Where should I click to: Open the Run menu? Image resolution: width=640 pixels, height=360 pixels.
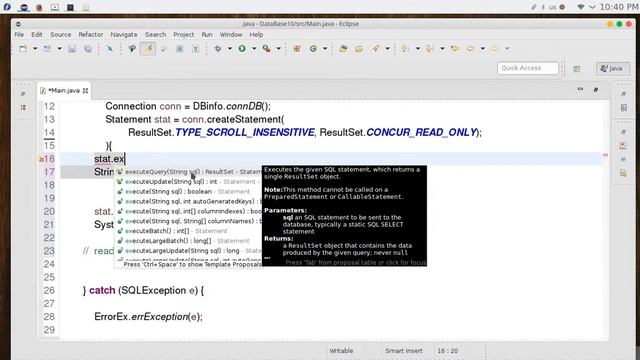pyautogui.click(x=207, y=35)
